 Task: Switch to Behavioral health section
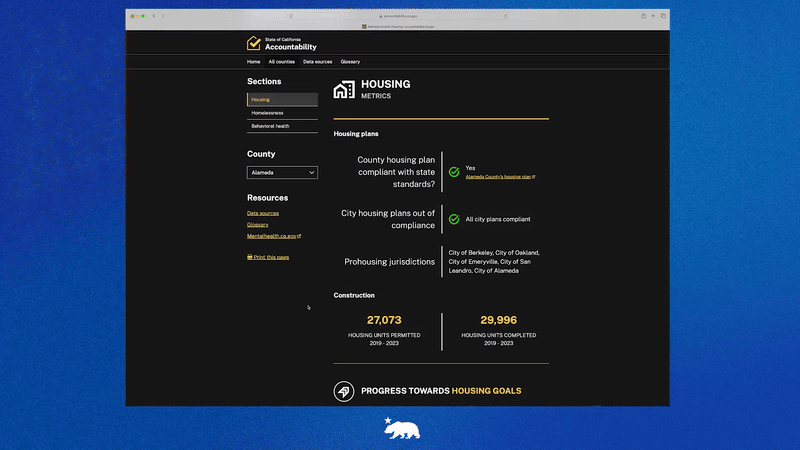point(270,126)
